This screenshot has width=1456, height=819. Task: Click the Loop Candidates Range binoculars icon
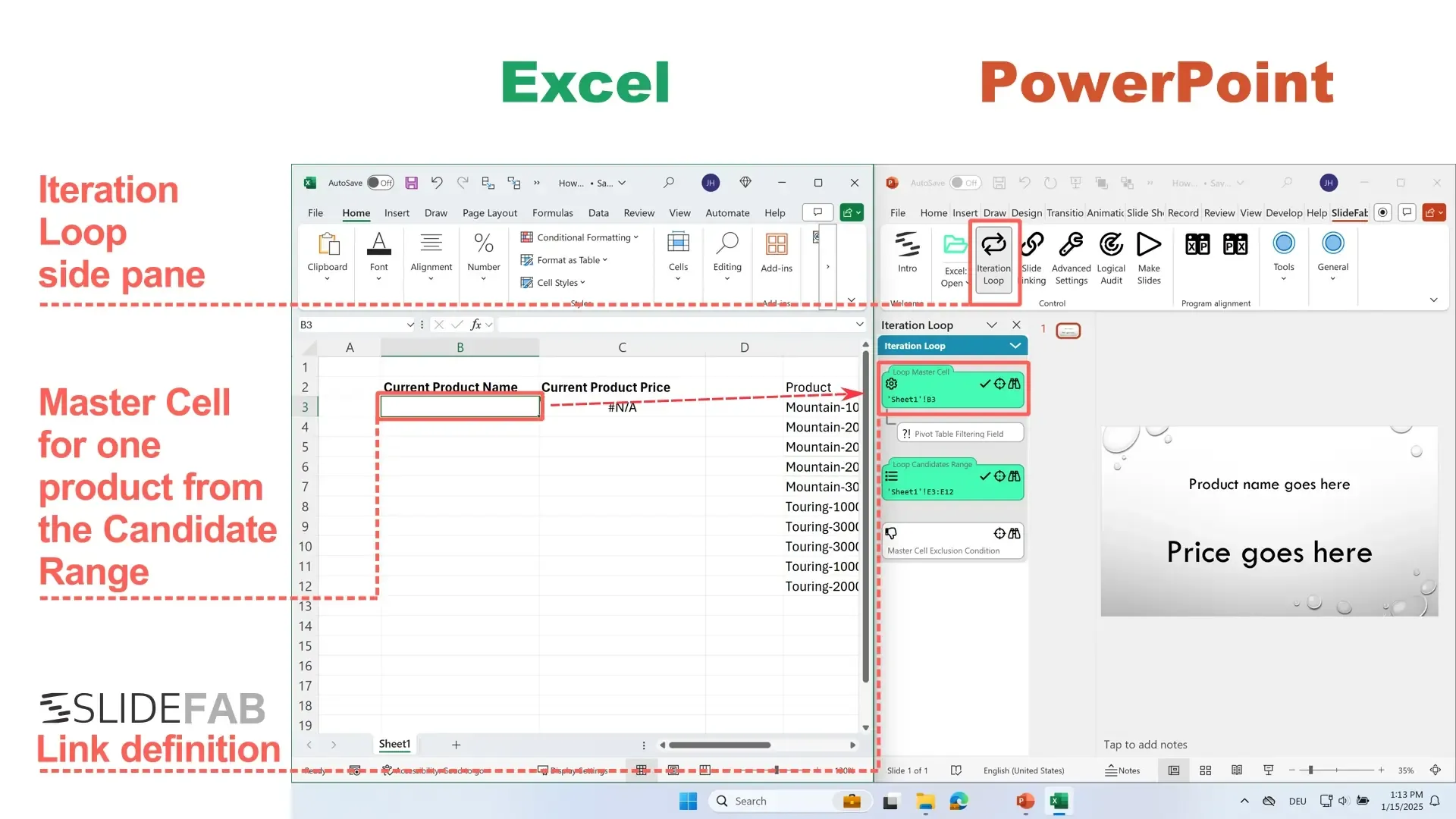(x=1014, y=476)
